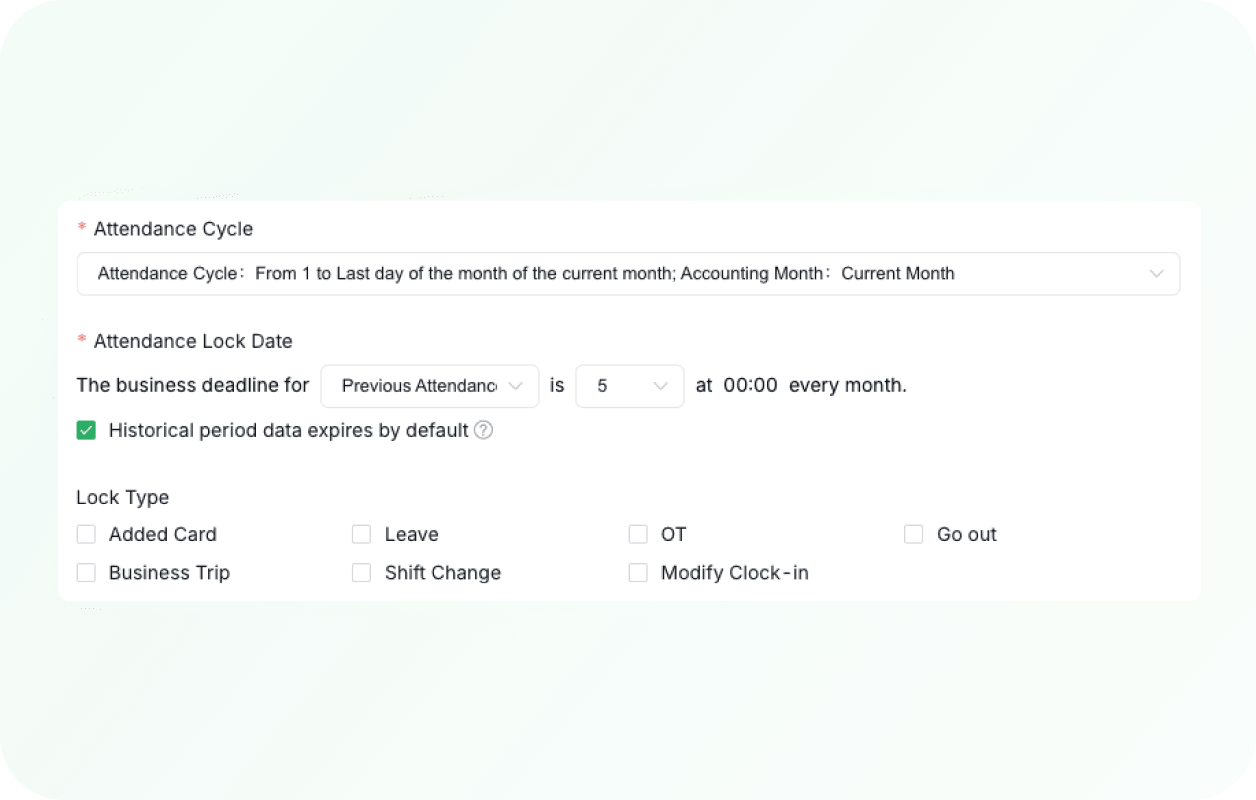Click the dropdown arrow on Attendance Cycle field
This screenshot has height=800, width=1256.
pos(1157,273)
